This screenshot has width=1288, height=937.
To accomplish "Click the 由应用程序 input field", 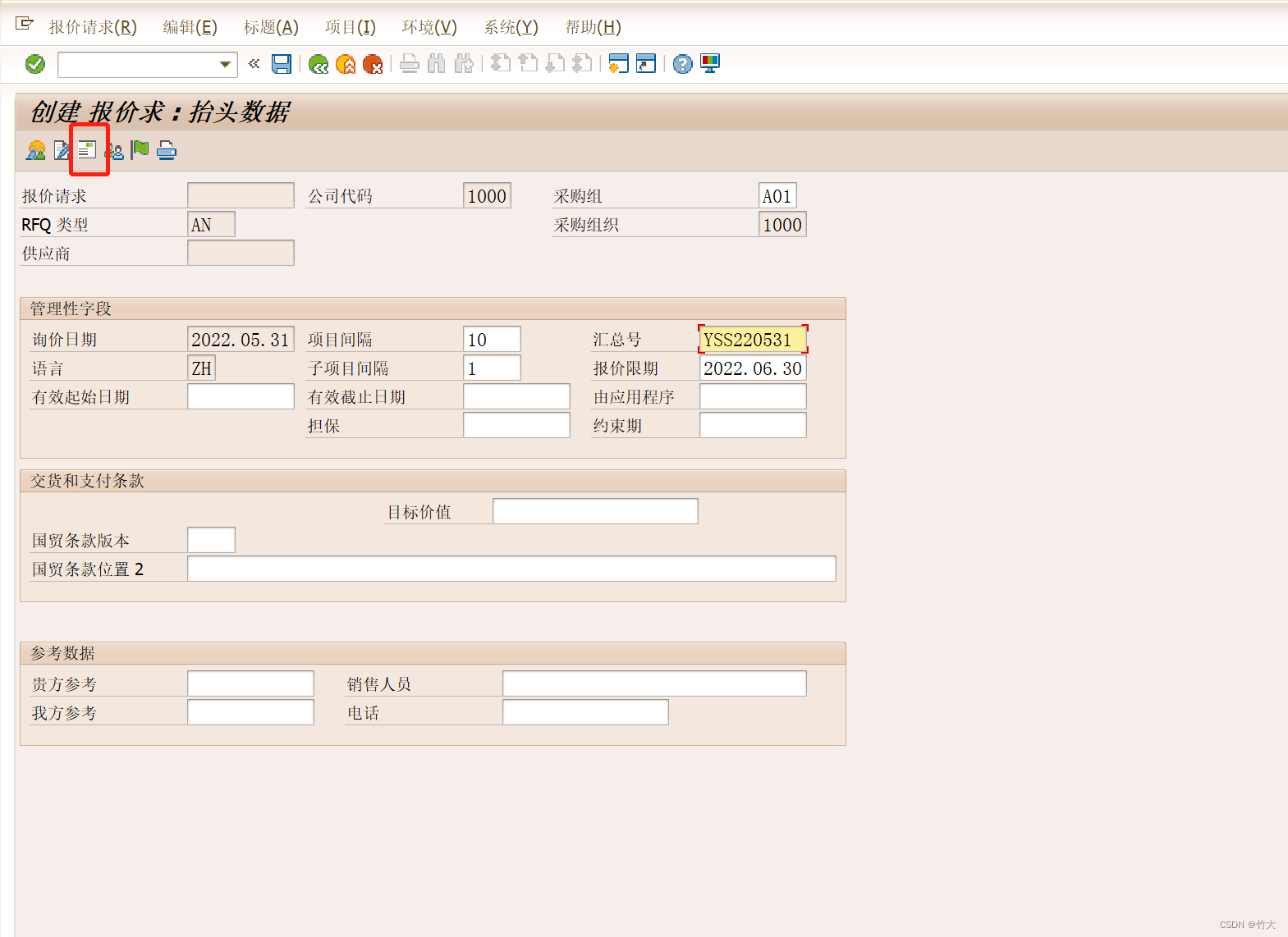I will click(753, 397).
